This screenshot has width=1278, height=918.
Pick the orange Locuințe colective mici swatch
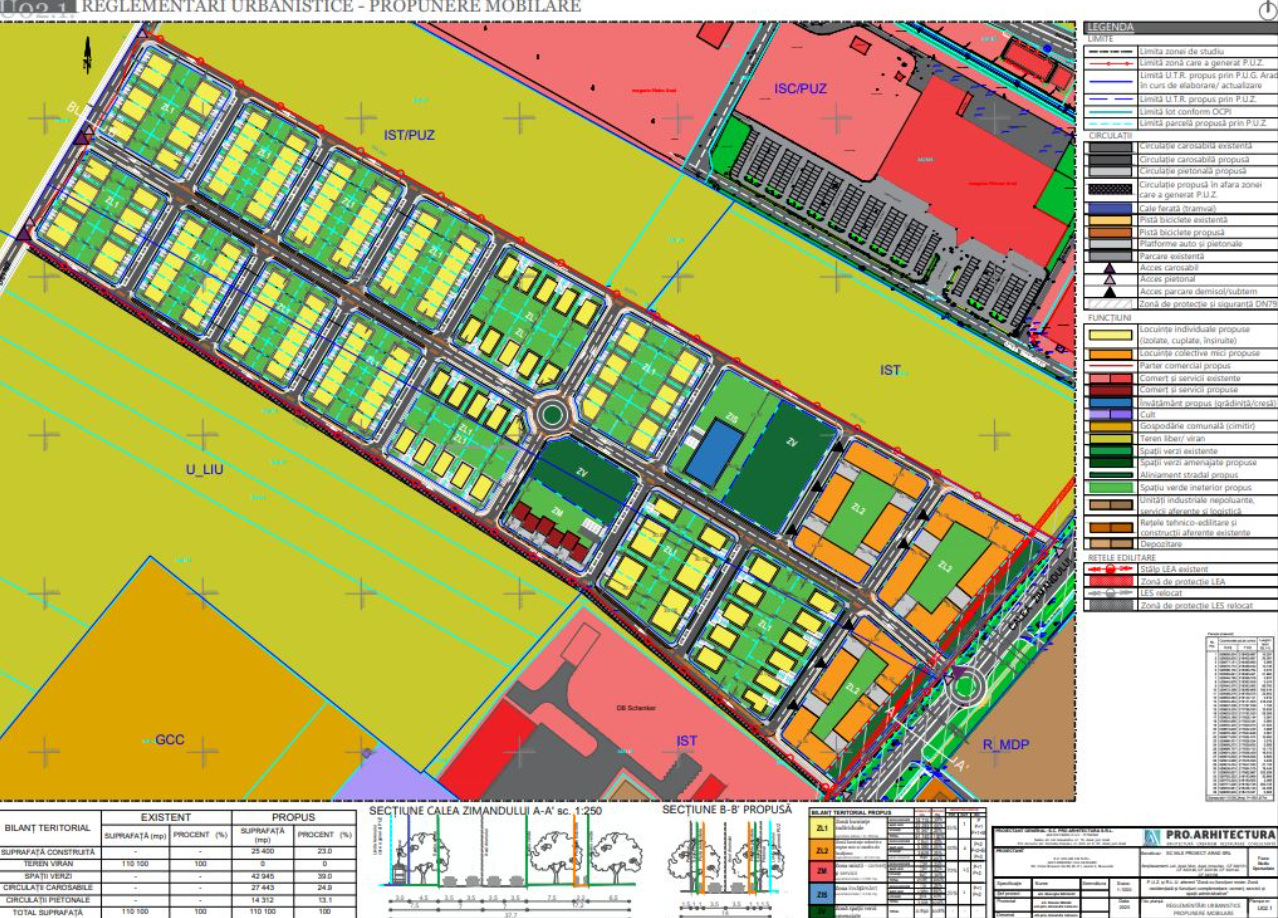(x=1110, y=354)
